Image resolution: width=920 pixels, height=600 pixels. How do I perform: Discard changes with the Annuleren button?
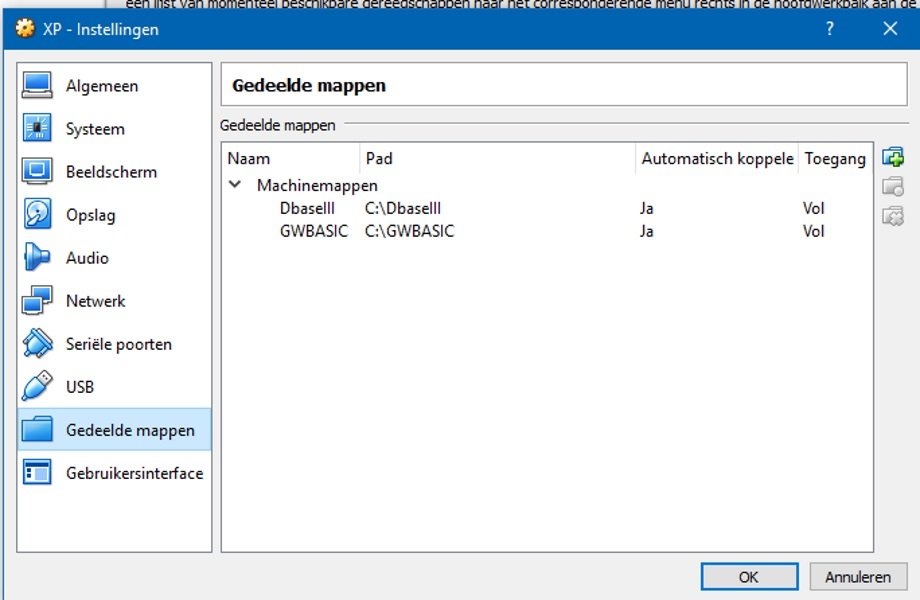pos(858,577)
